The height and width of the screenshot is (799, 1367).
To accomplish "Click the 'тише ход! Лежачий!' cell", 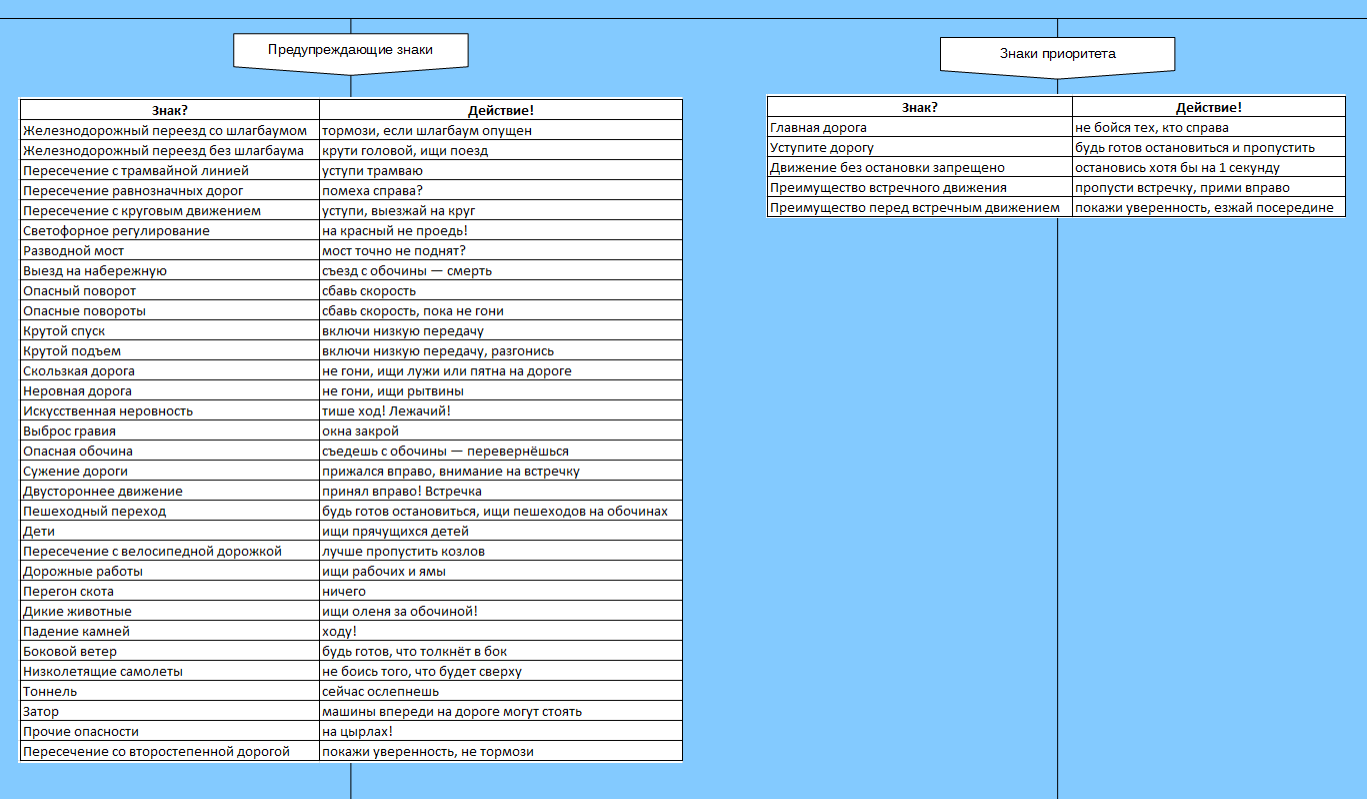I will point(500,410).
